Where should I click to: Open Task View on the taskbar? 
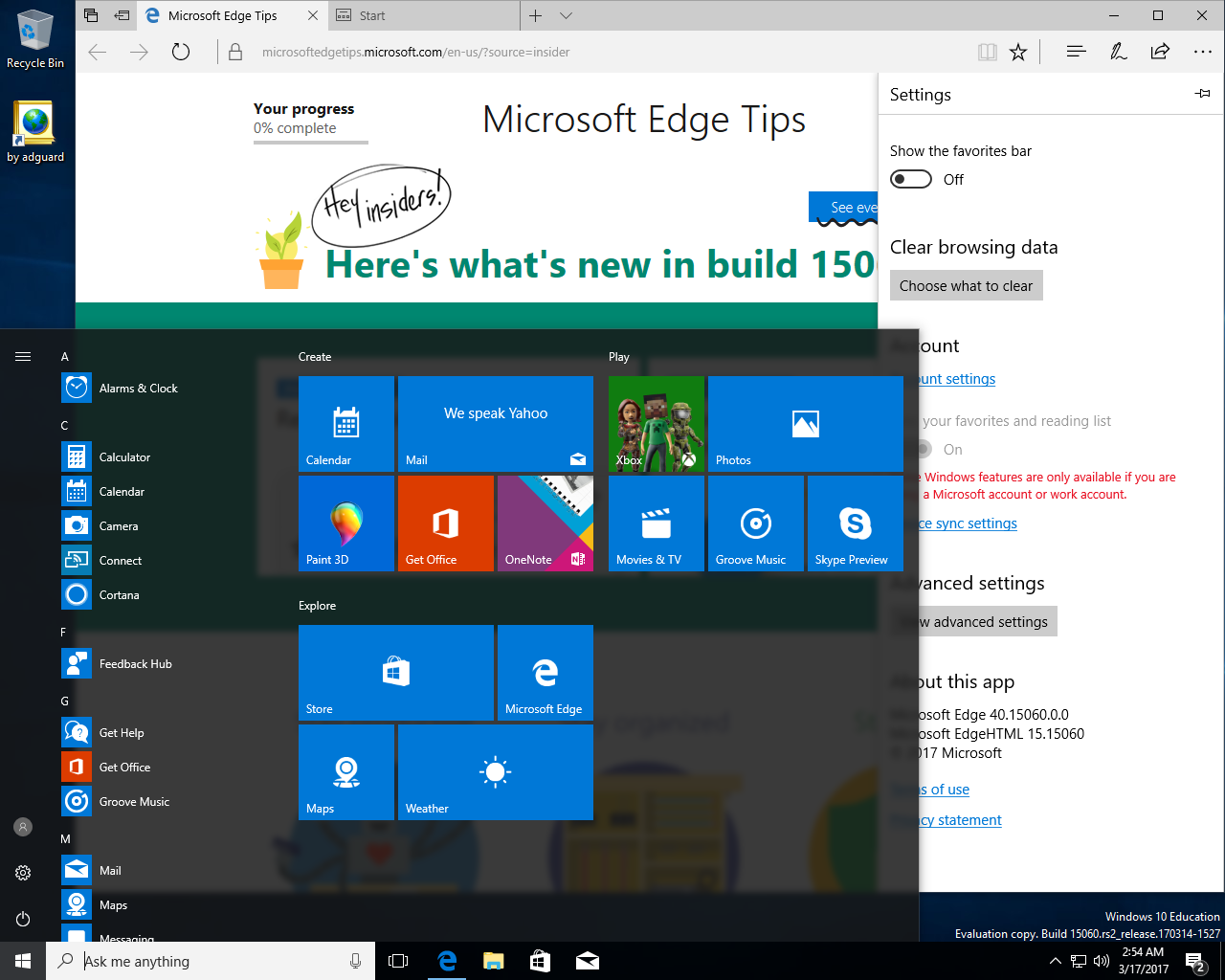point(398,961)
